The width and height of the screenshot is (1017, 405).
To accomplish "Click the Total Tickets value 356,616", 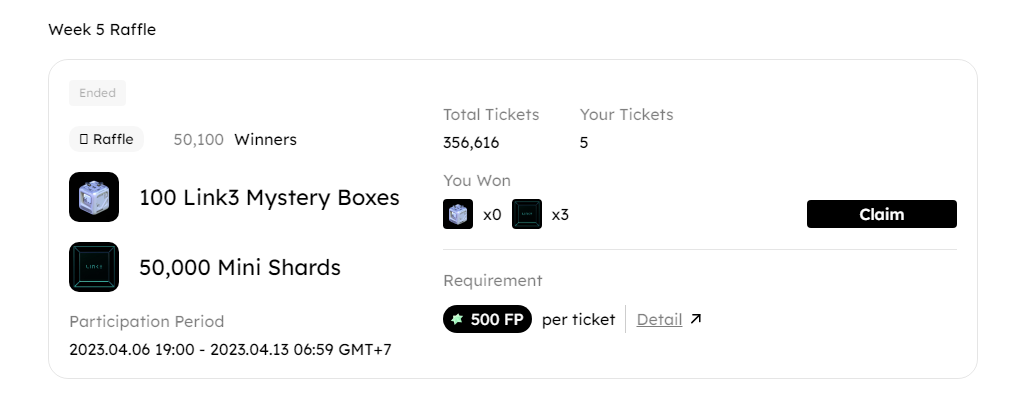I will tap(471, 142).
